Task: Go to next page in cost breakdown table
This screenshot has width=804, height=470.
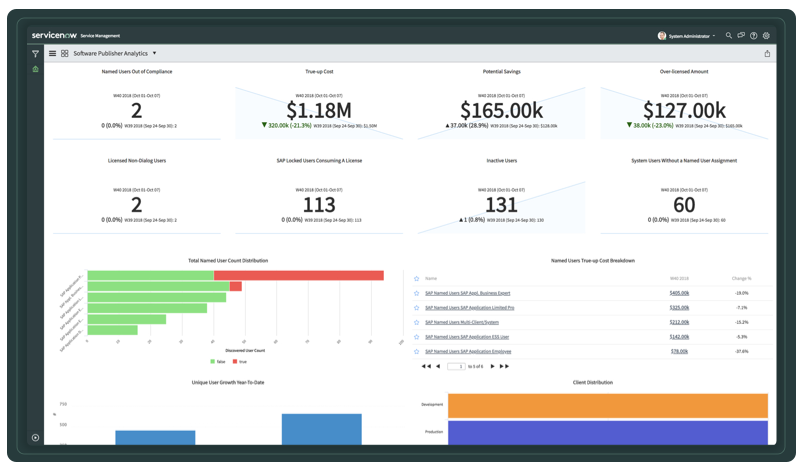Action: (x=492, y=367)
